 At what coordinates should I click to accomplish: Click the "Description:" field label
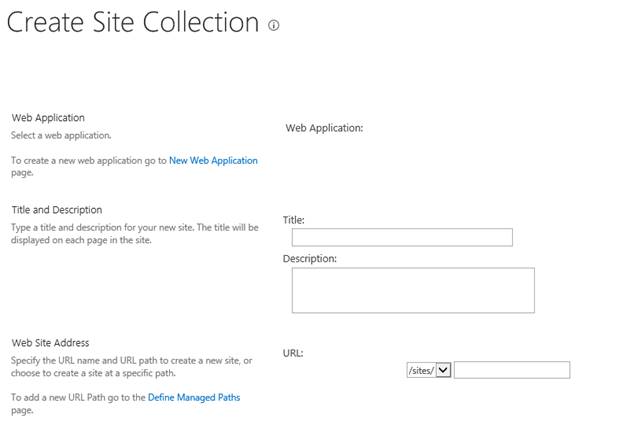(x=310, y=258)
